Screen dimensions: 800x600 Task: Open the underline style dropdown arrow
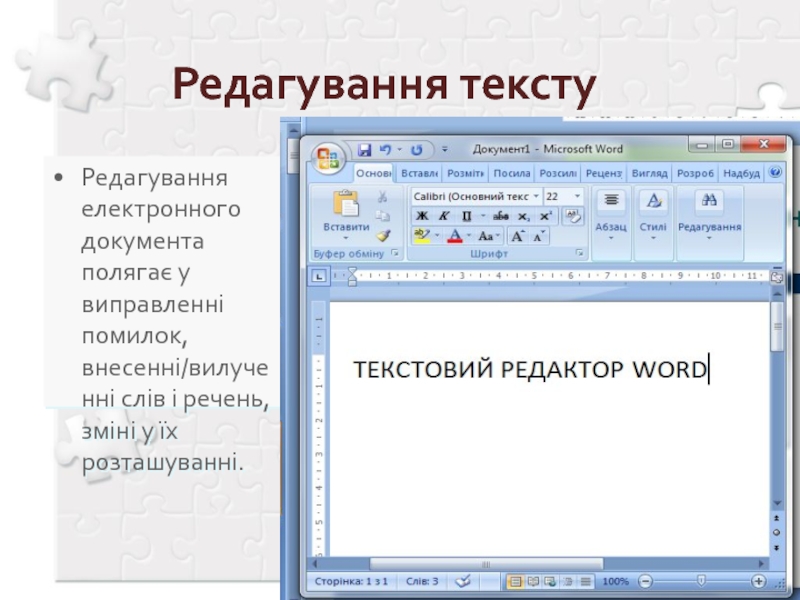click(x=483, y=216)
